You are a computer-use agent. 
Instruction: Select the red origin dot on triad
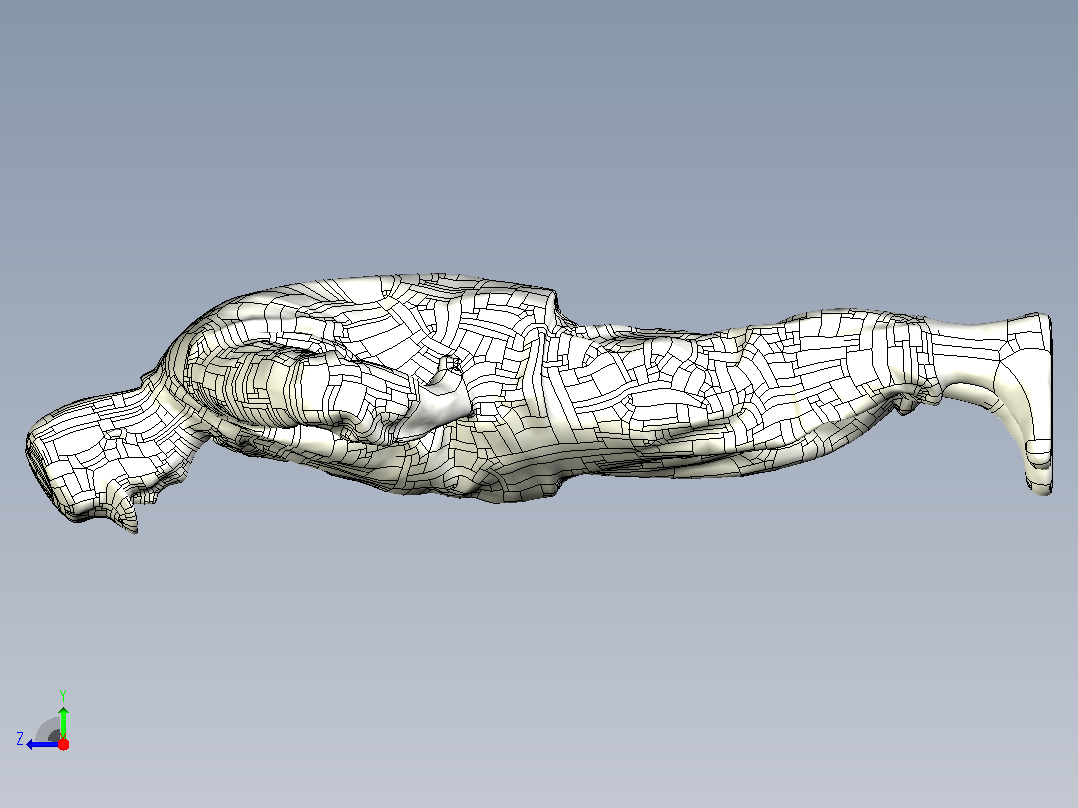[63, 744]
